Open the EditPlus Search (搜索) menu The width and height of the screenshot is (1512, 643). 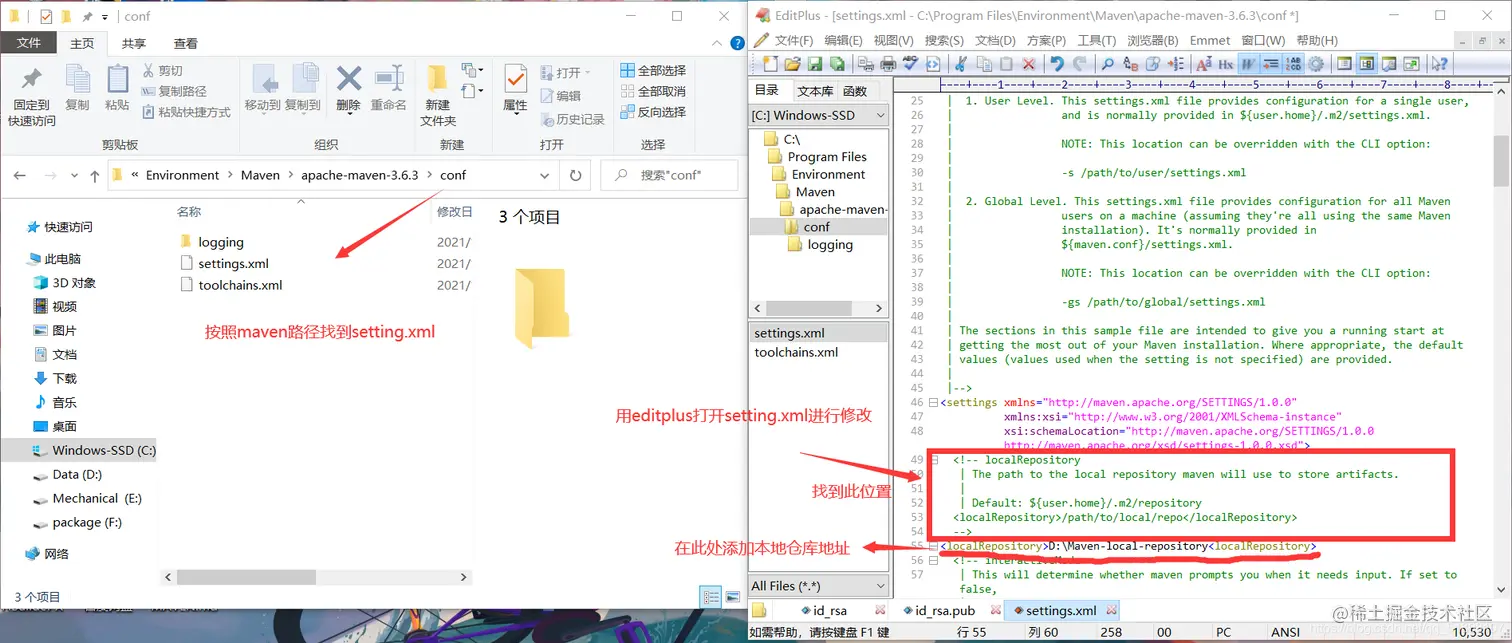[944, 40]
